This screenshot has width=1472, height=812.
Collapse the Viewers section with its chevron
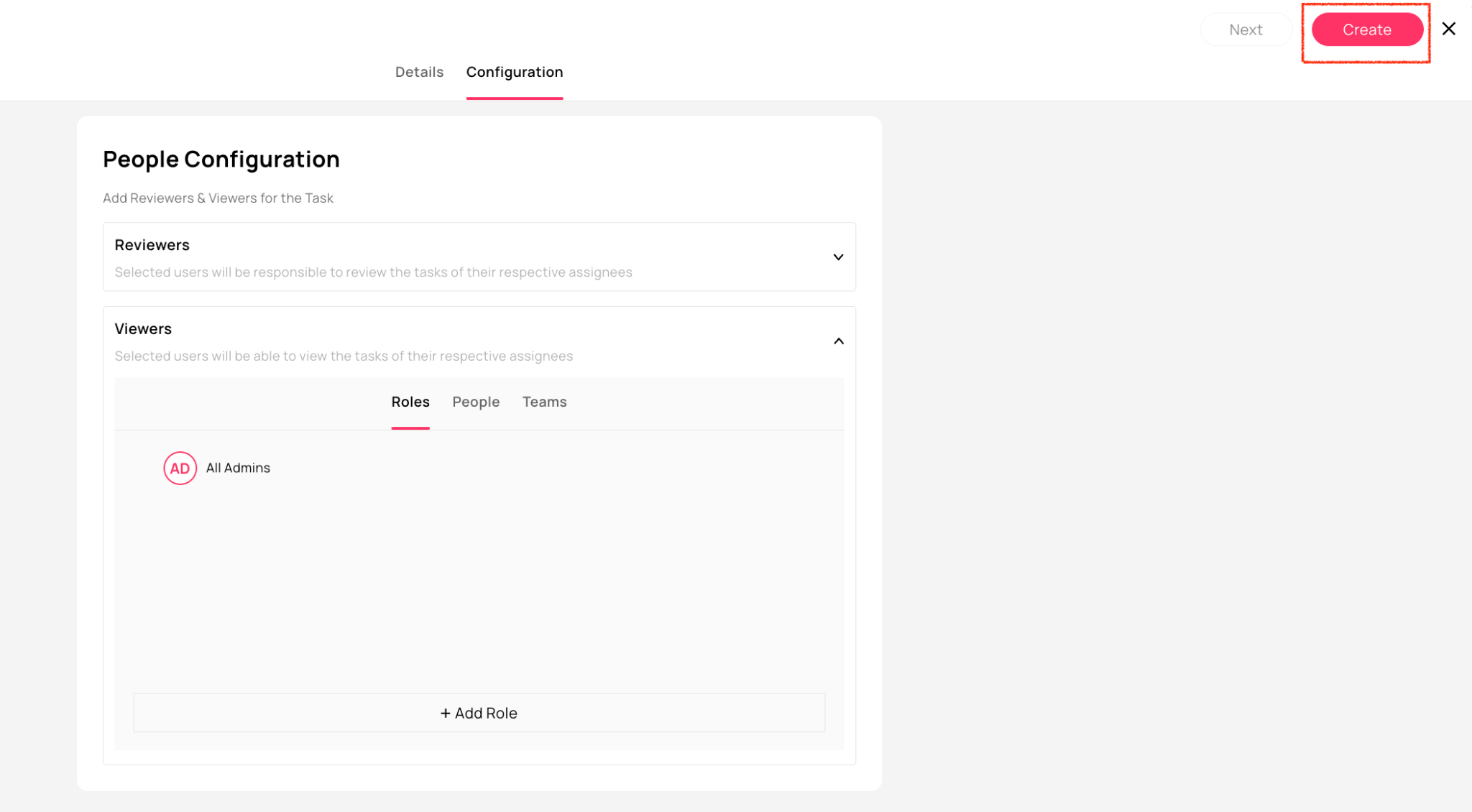click(838, 341)
